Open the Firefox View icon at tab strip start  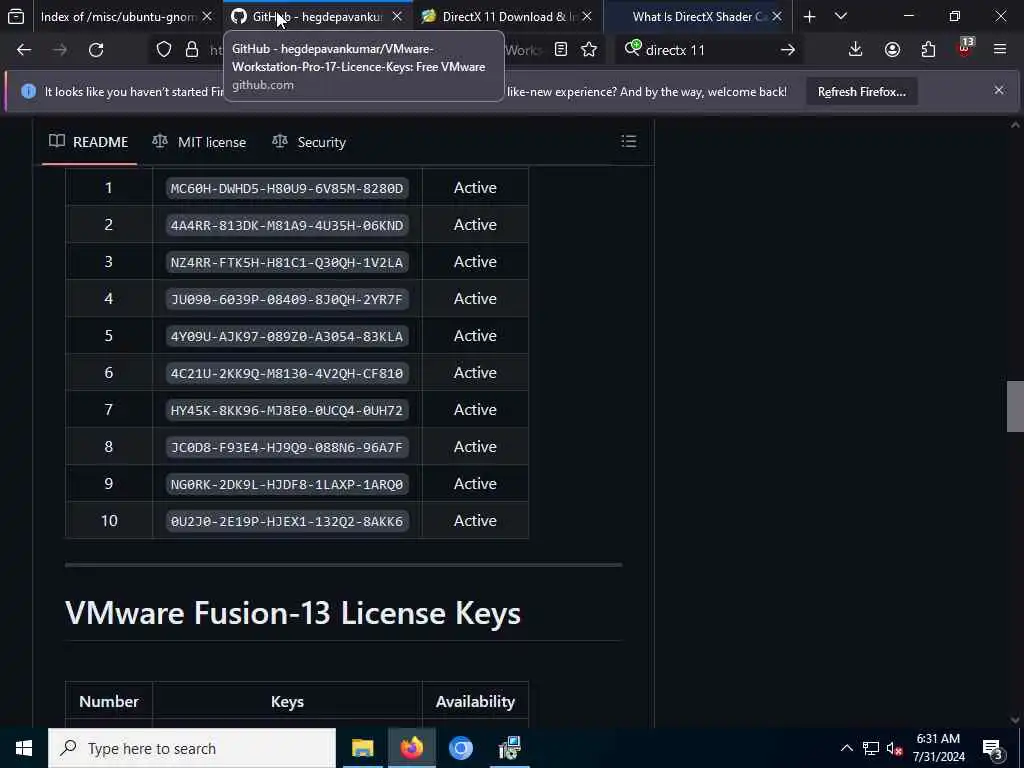pyautogui.click(x=16, y=17)
